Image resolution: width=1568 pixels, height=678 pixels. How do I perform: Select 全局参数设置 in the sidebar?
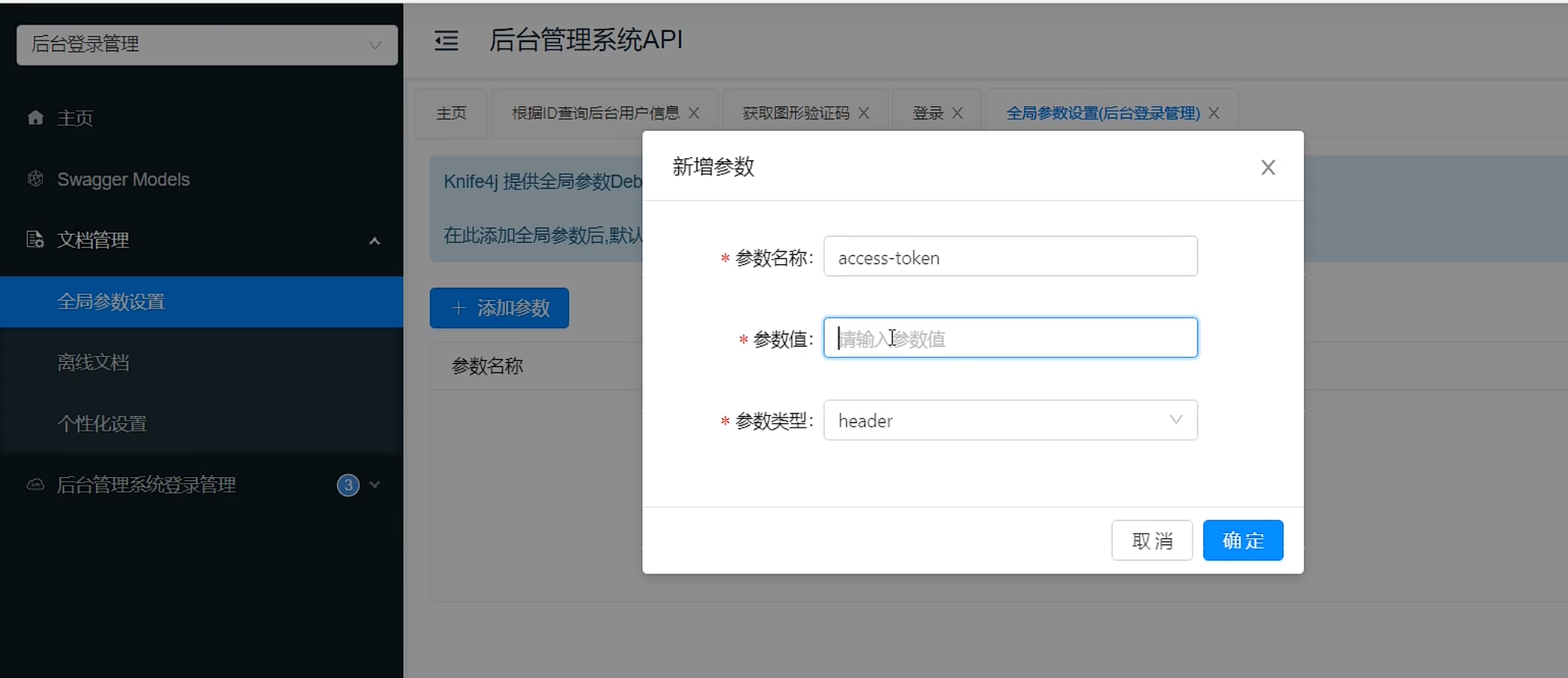201,302
